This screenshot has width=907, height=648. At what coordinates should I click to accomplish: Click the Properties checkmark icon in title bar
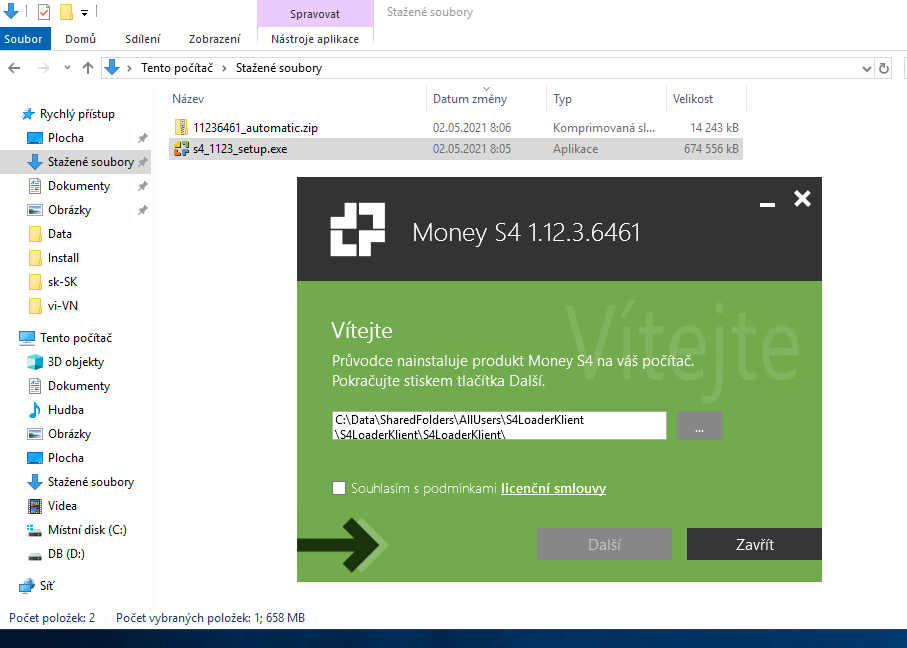(x=43, y=12)
